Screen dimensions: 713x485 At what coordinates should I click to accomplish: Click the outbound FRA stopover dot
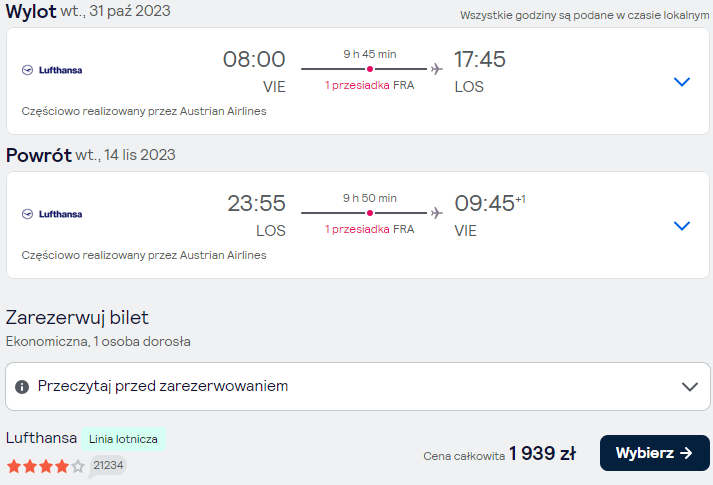pos(370,69)
